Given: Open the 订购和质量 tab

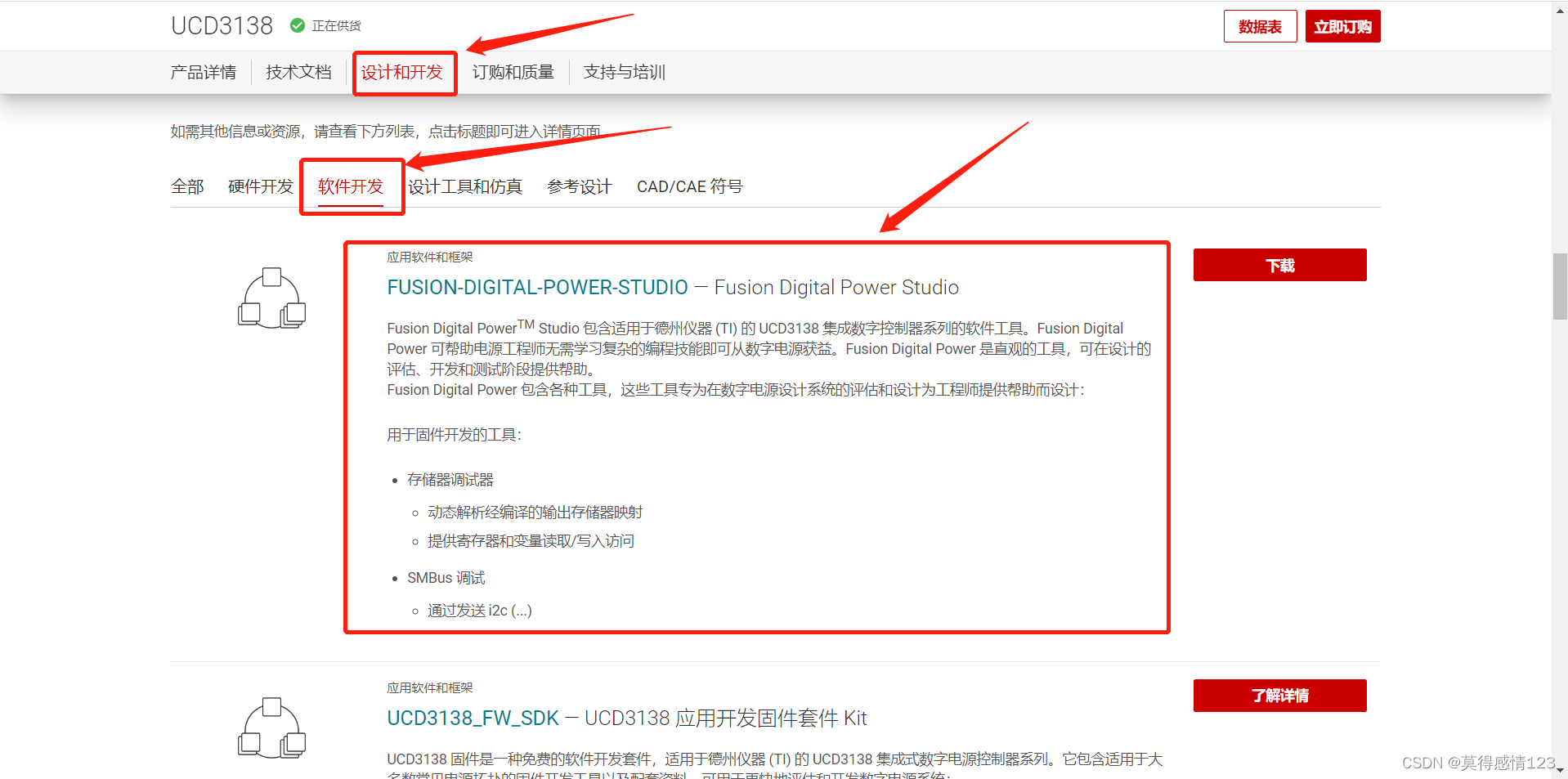Looking at the screenshot, I should 513,72.
